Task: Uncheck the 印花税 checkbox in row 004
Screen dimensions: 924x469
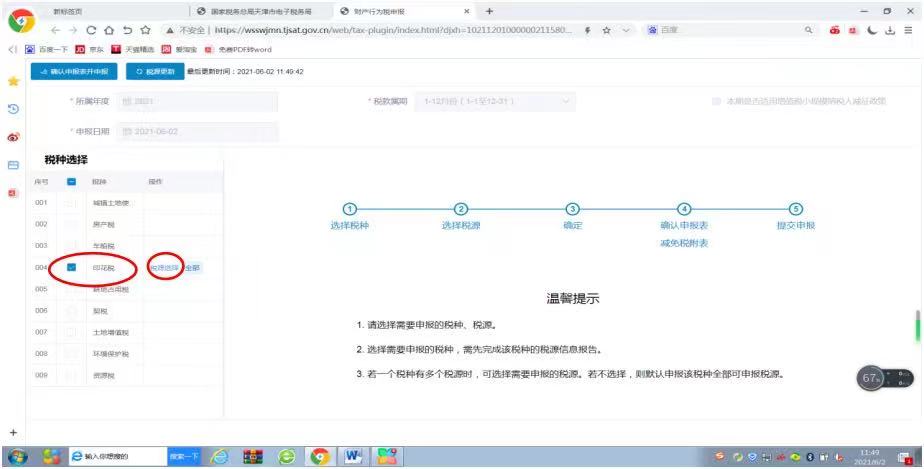Action: pos(71,267)
